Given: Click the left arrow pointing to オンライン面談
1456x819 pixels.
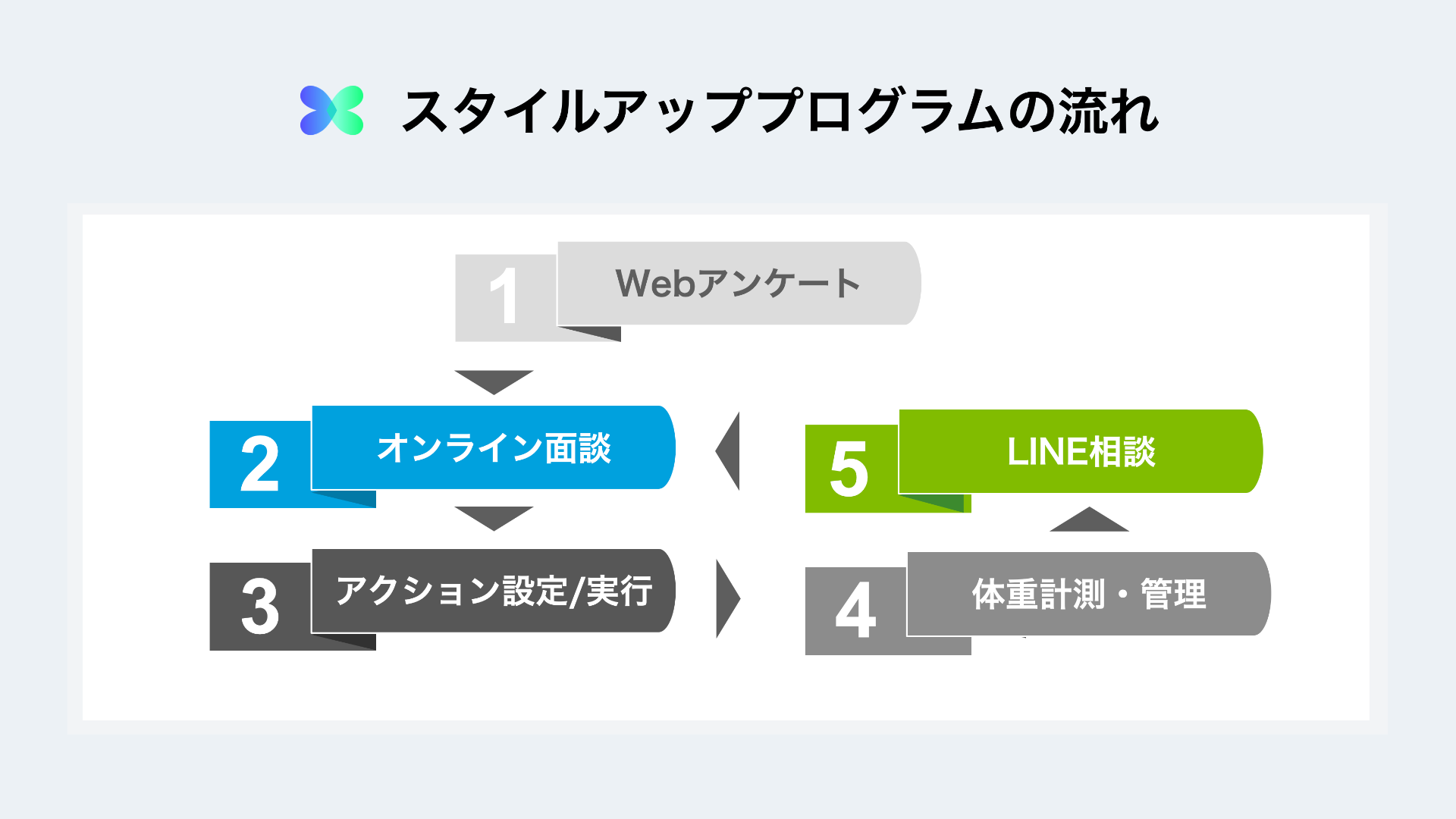Looking at the screenshot, I should (x=730, y=450).
